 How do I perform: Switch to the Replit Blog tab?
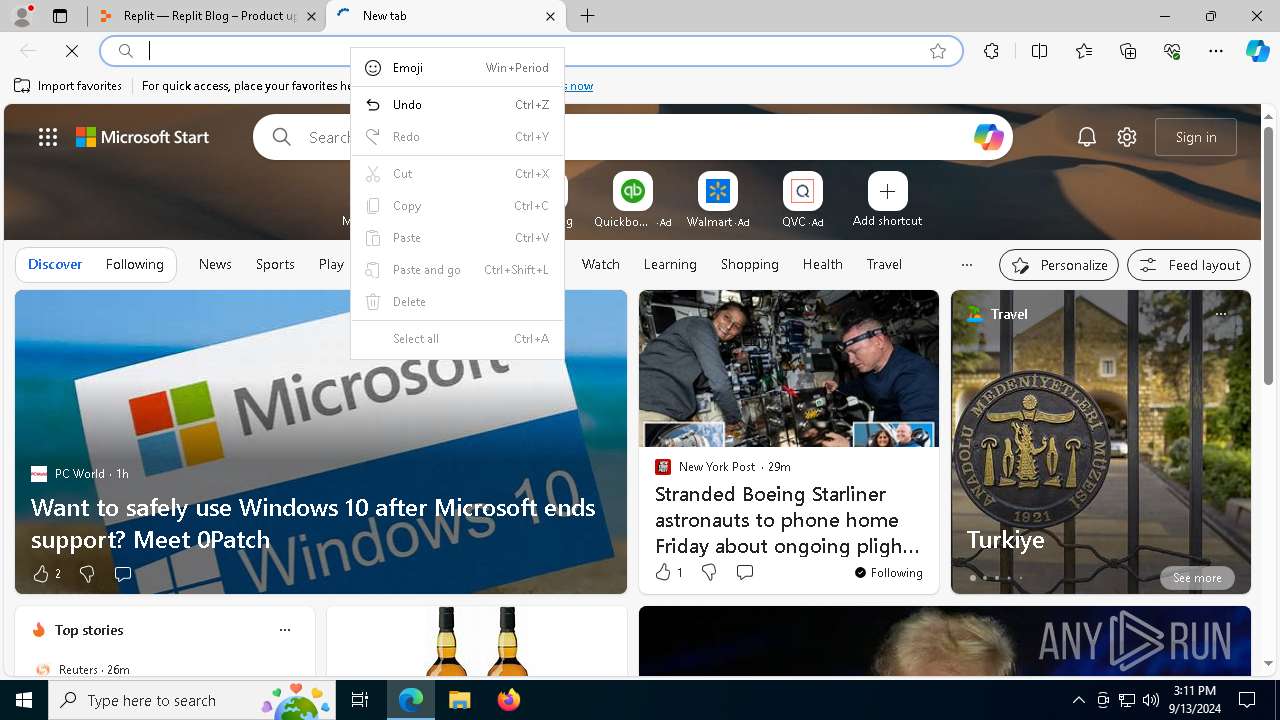210,16
